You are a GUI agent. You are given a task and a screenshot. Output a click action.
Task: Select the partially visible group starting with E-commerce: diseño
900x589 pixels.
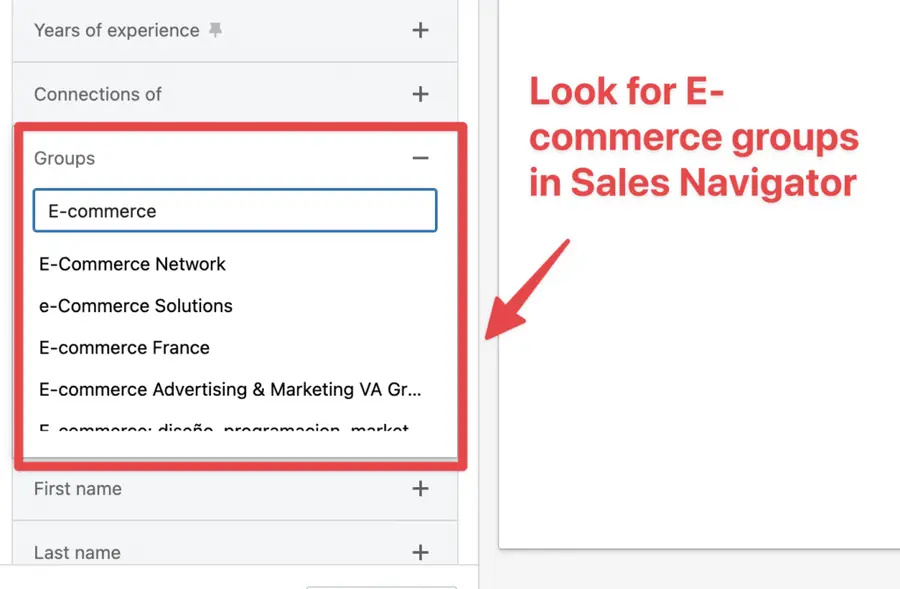pyautogui.click(x=224, y=428)
